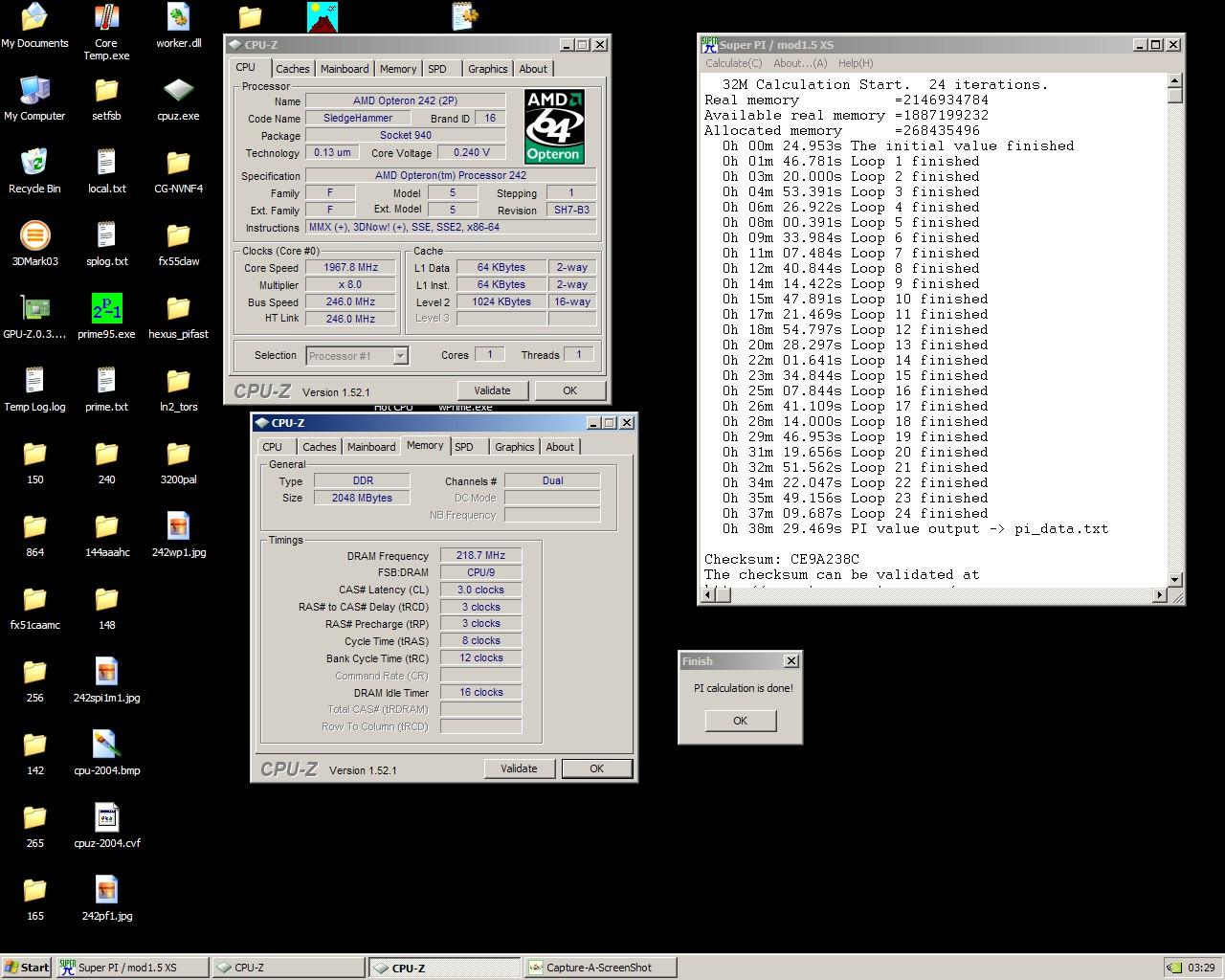Click Validate in top CPU-Z window
This screenshot has width=1225, height=980.
pyautogui.click(x=492, y=390)
